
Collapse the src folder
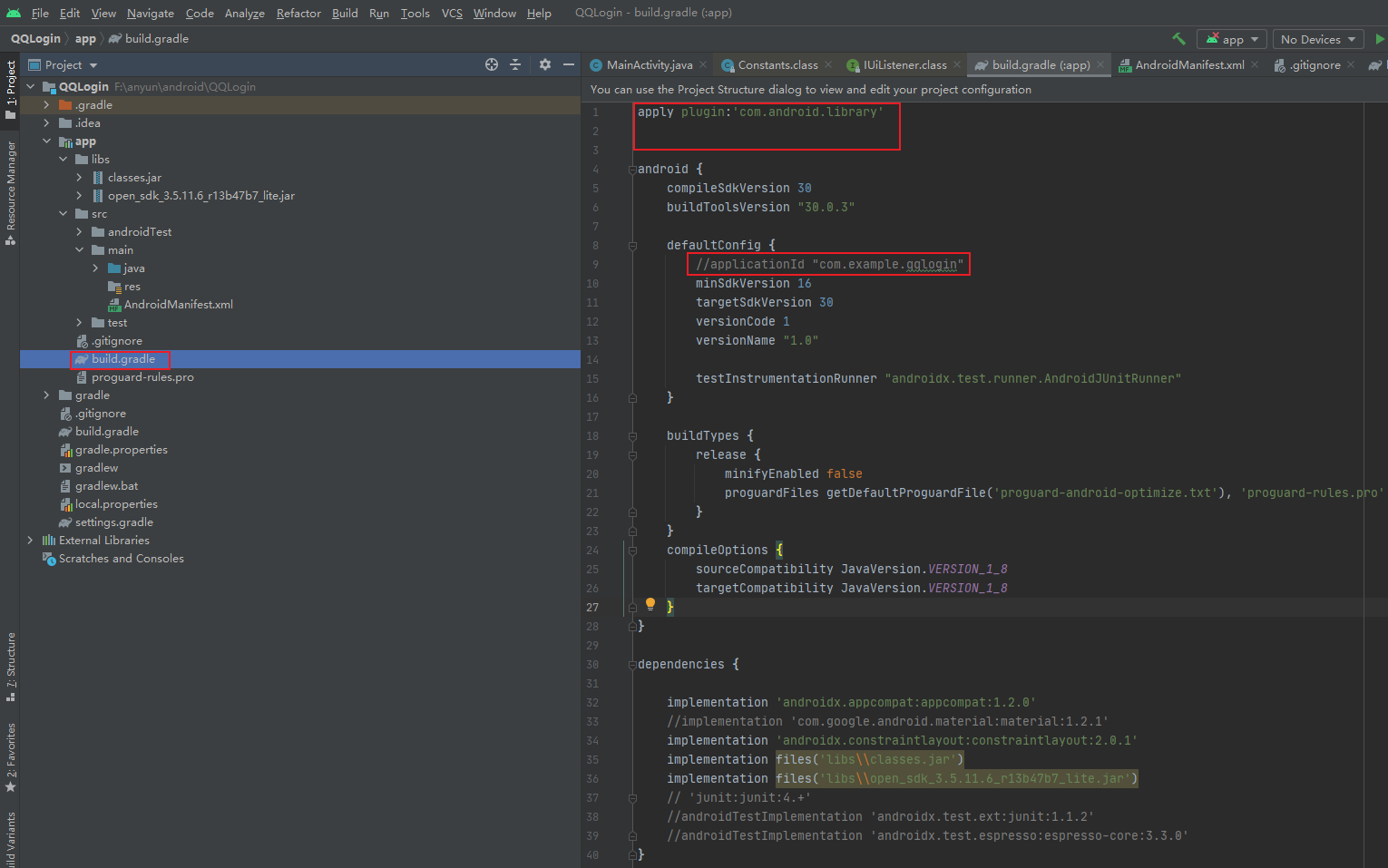(63, 213)
